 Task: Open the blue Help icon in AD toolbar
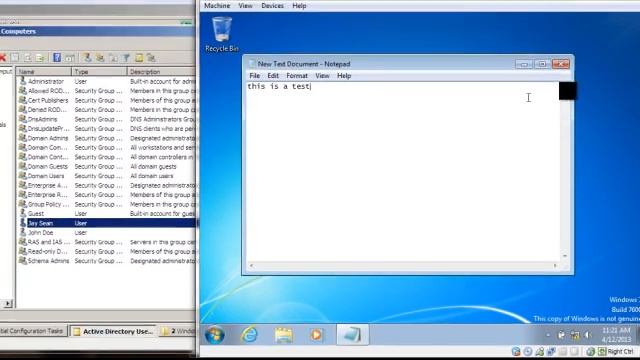57,58
